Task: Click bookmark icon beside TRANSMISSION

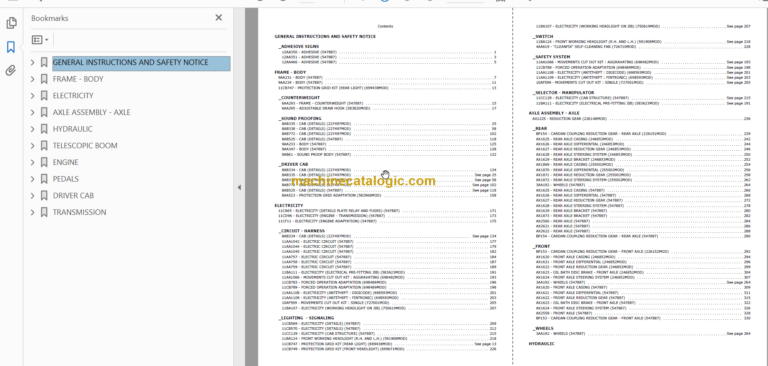Action: coord(44,213)
